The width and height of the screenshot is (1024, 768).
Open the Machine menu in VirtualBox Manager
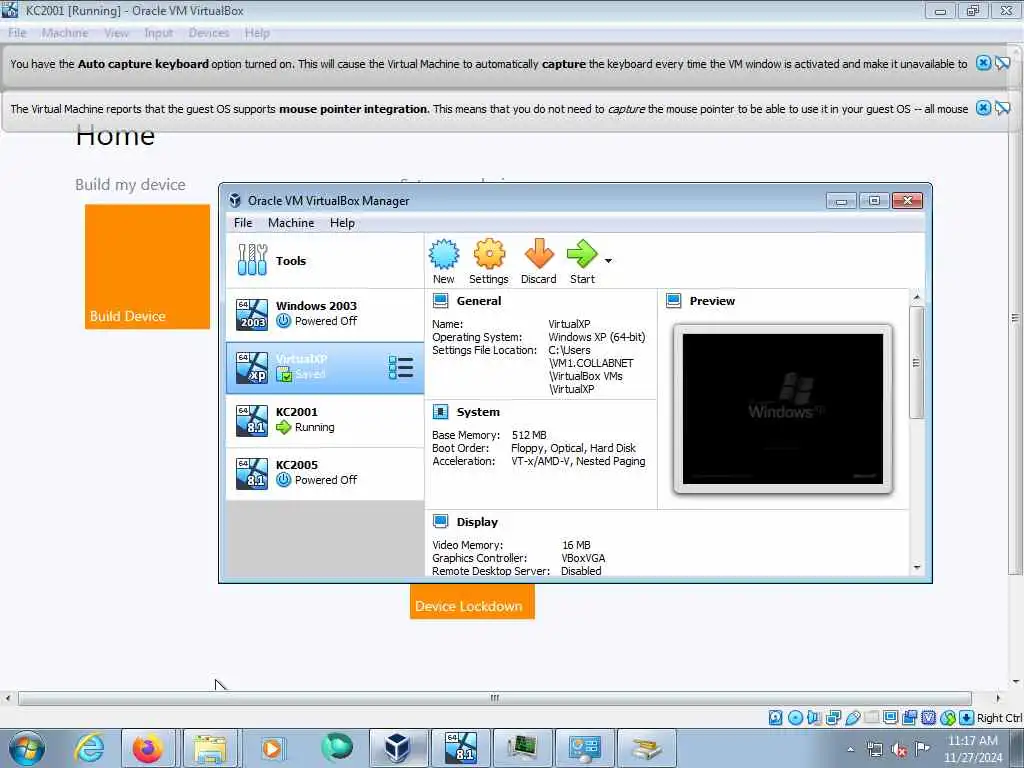[x=291, y=223]
